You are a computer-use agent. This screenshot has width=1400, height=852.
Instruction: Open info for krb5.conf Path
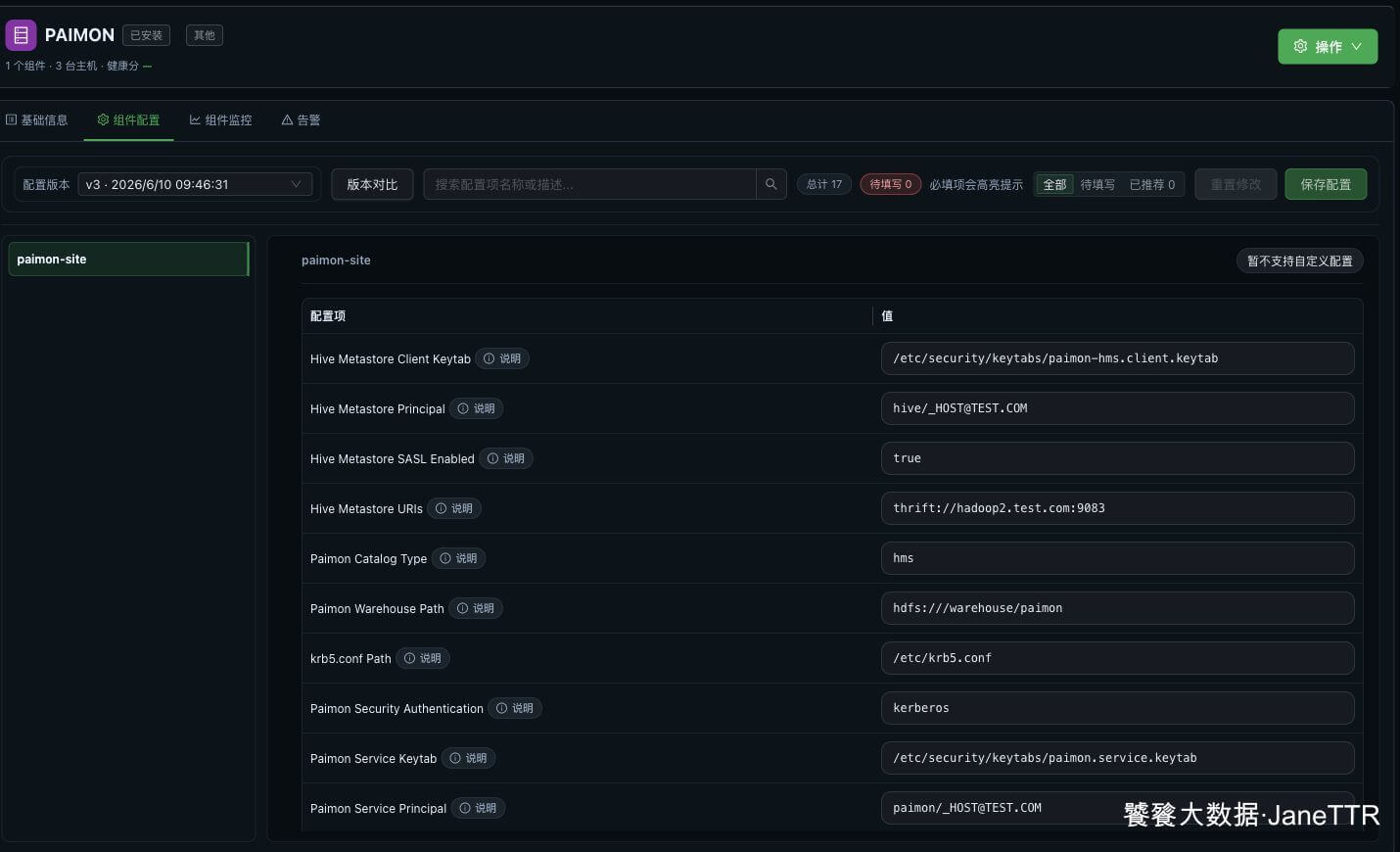[x=423, y=659]
